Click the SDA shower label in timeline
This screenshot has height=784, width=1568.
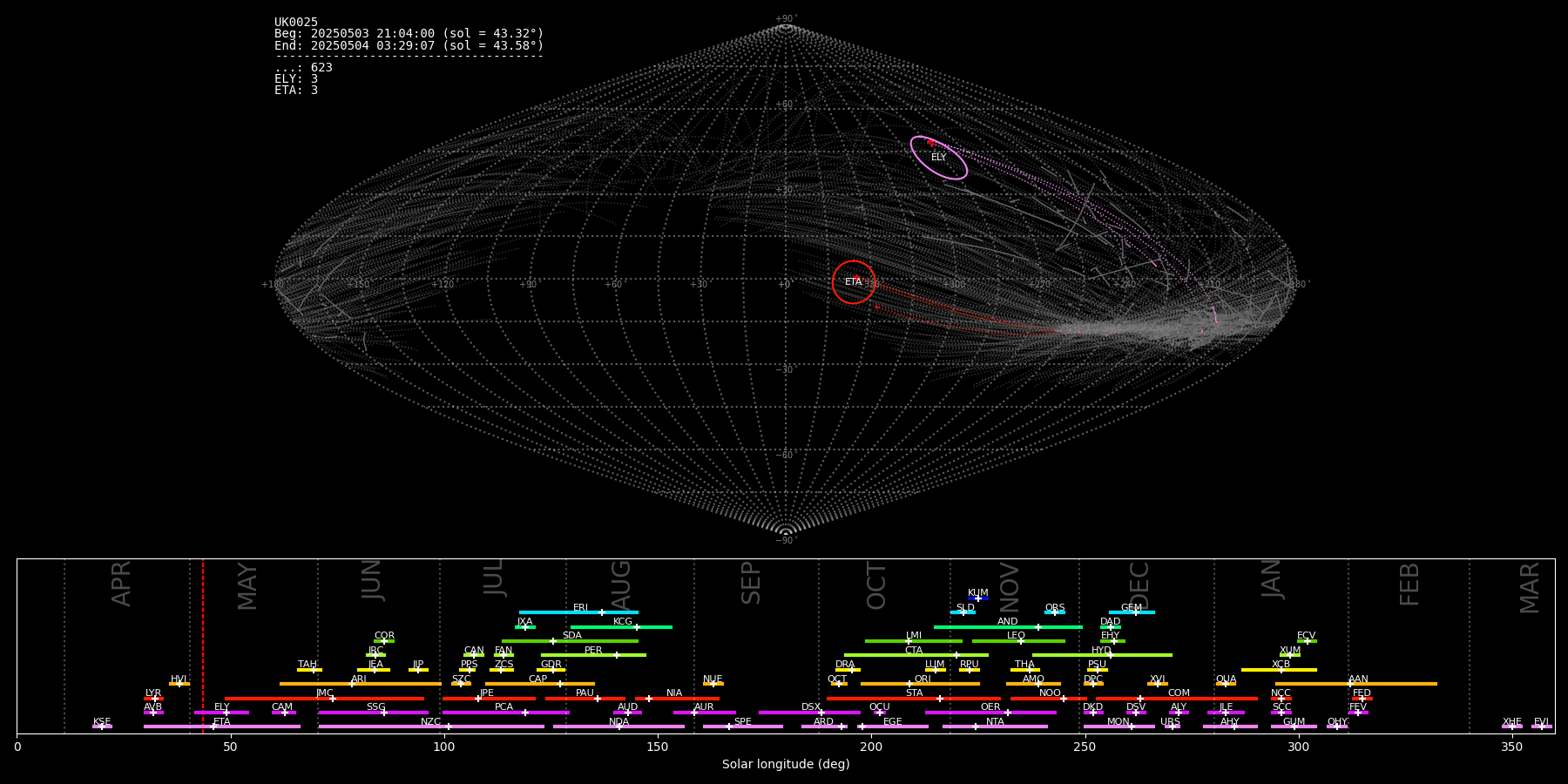[572, 636]
